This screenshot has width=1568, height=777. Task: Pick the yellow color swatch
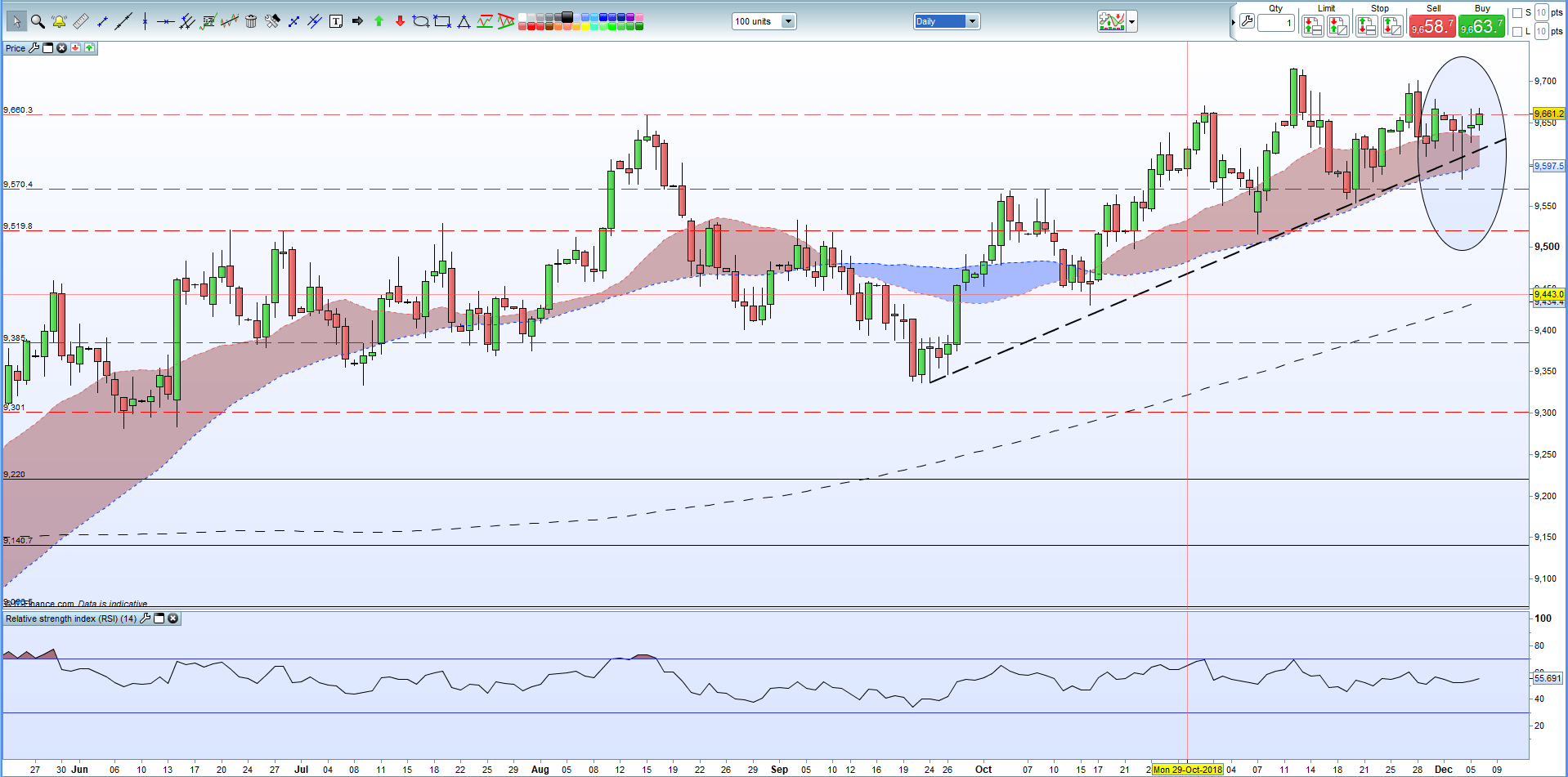coord(585,26)
